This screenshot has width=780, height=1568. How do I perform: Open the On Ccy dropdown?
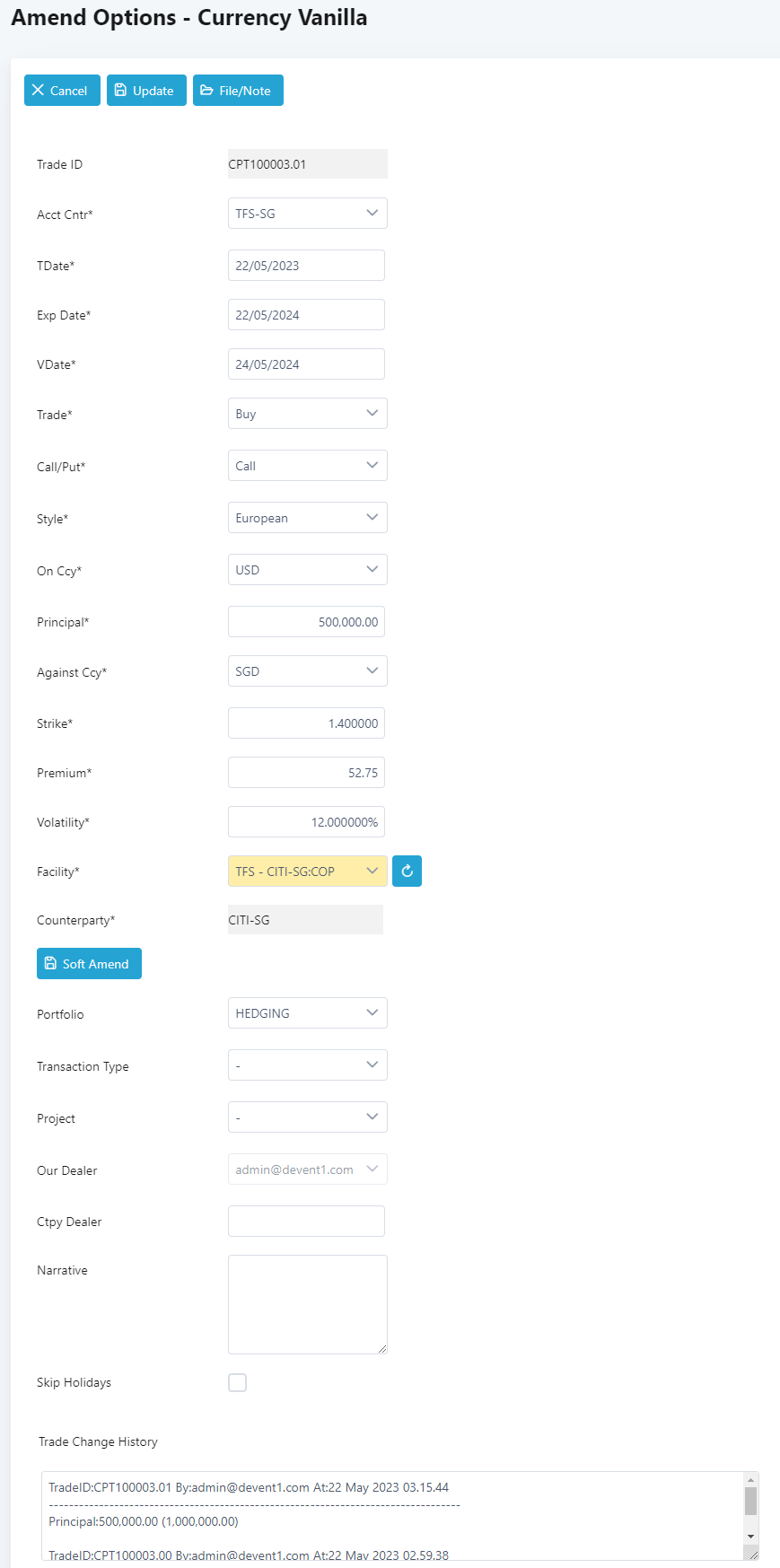click(x=307, y=570)
